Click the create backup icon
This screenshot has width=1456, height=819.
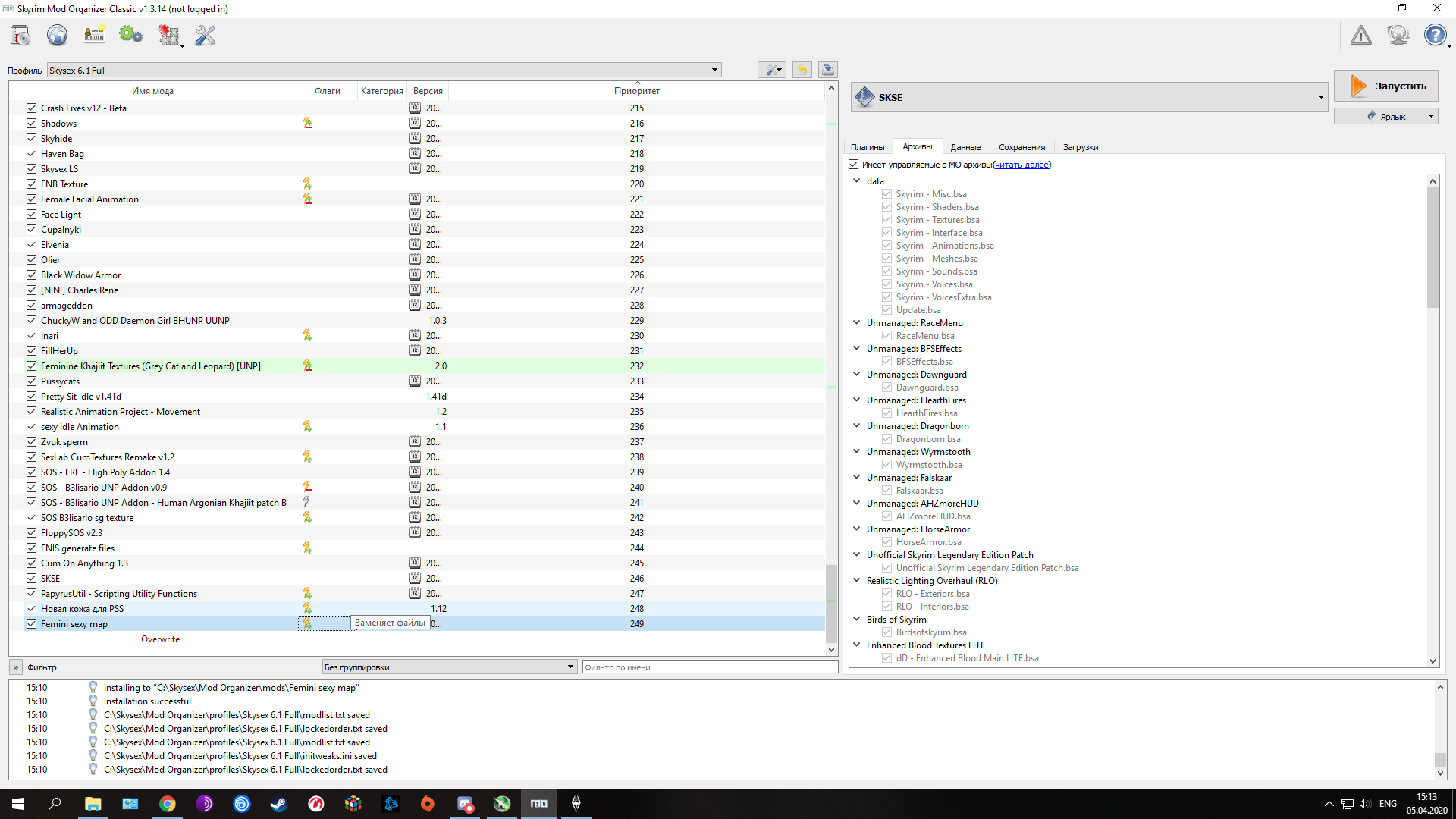(x=828, y=70)
